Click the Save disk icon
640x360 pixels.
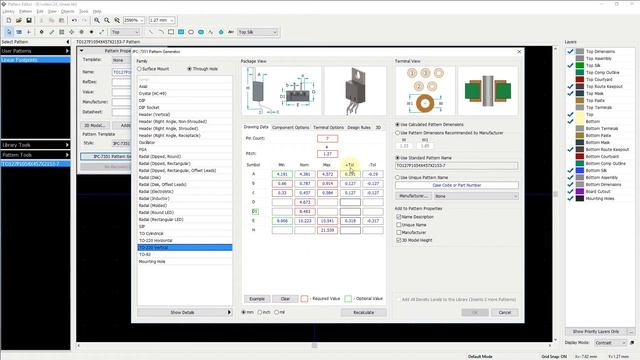point(29,20)
